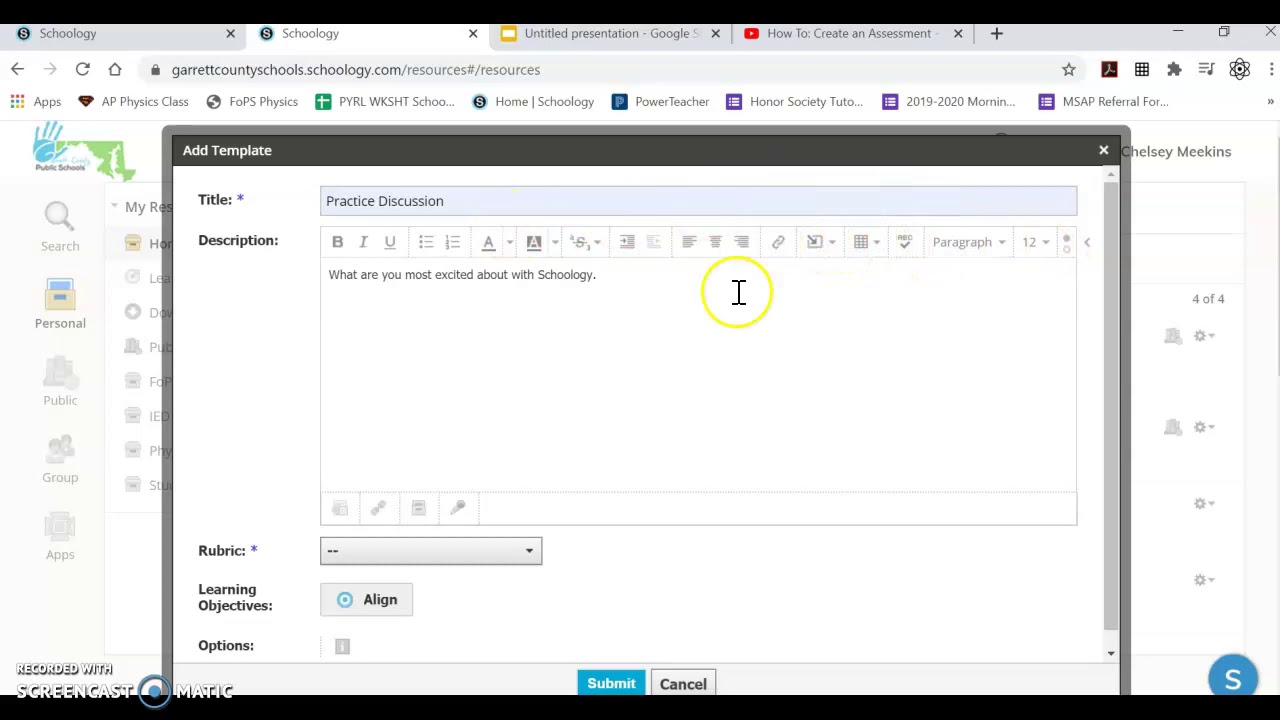Toggle the spell check (ABC) tool

[904, 242]
